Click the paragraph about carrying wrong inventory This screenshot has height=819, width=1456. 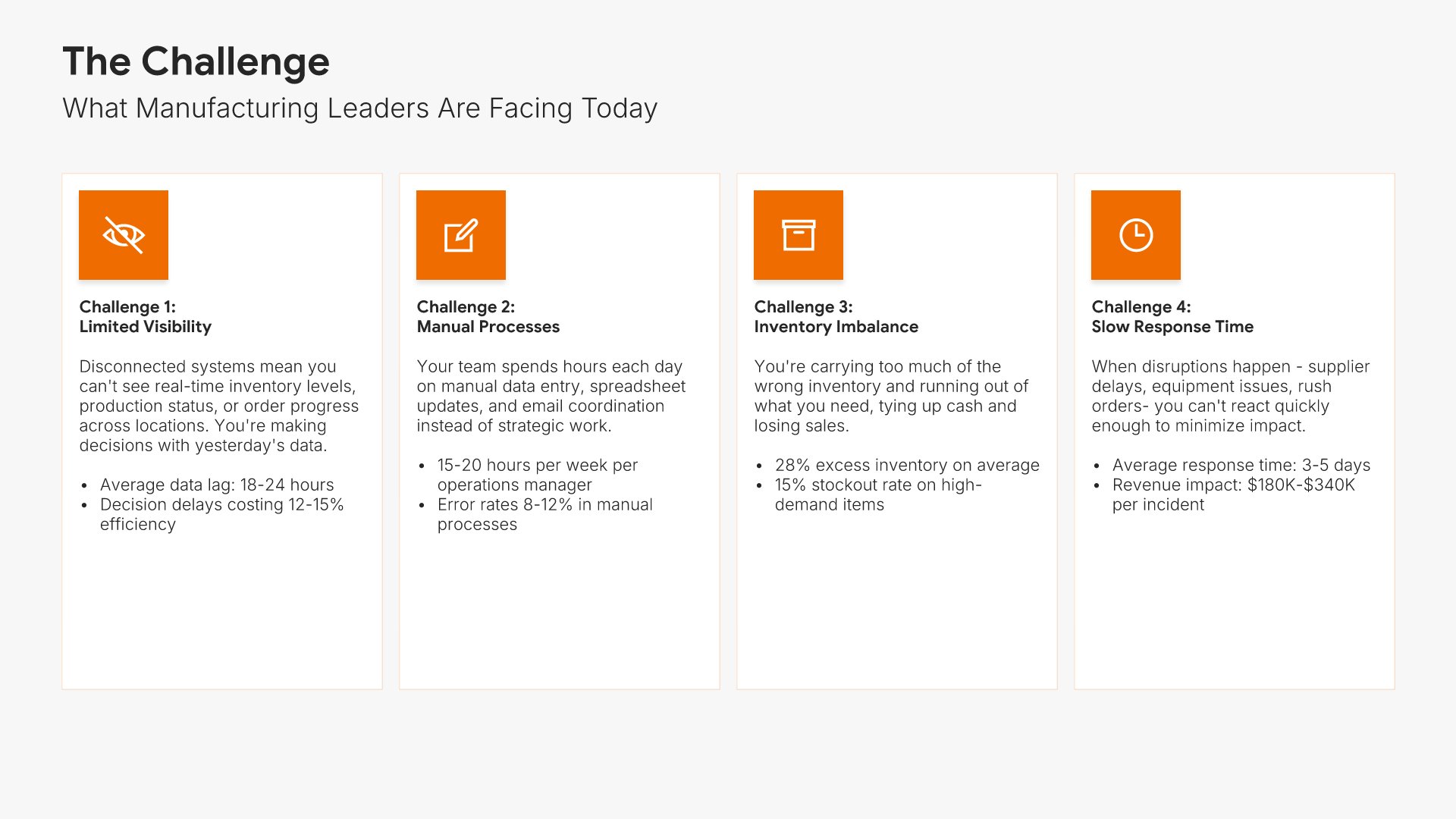(x=890, y=396)
